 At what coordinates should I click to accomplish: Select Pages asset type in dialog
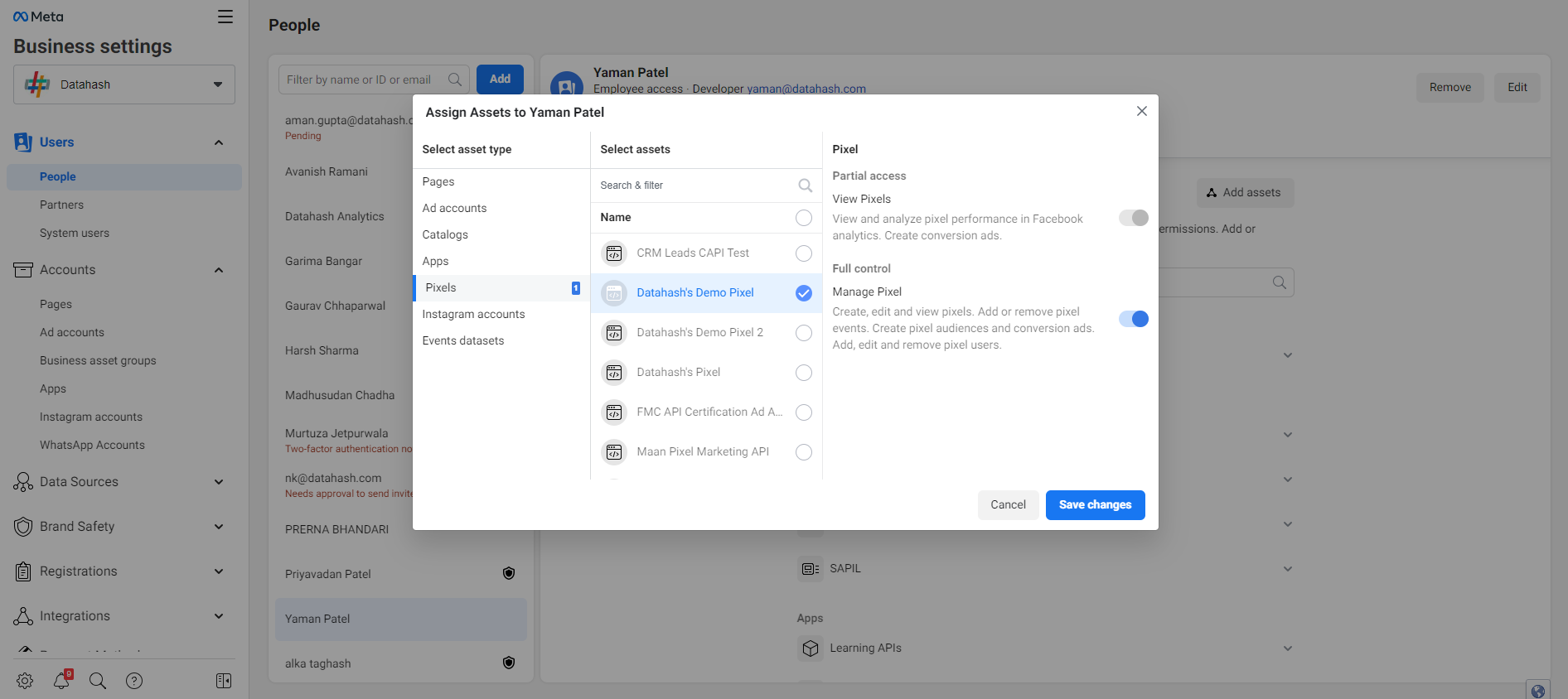501,182
